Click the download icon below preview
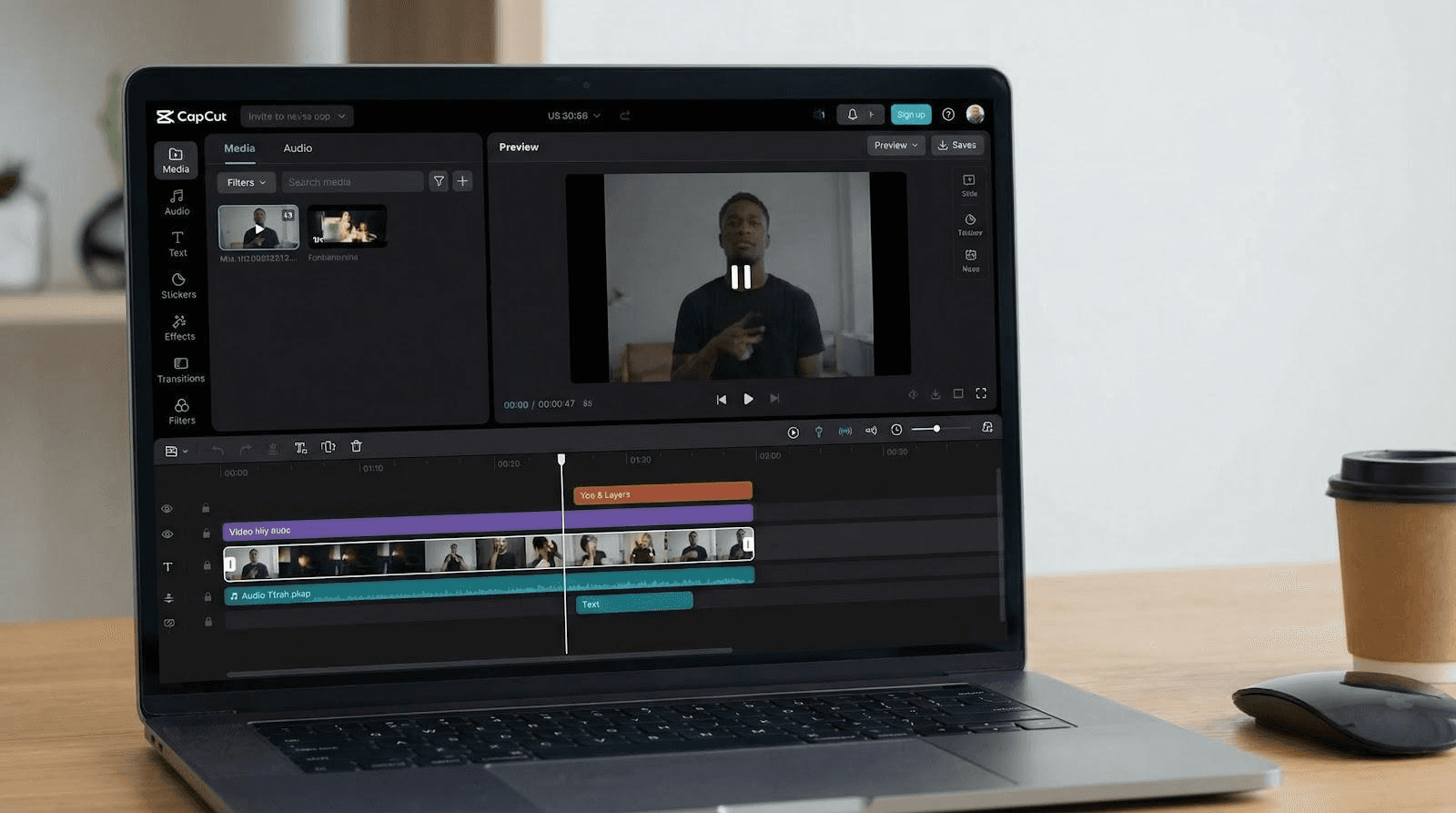This screenshot has width=1456, height=813. click(x=935, y=394)
